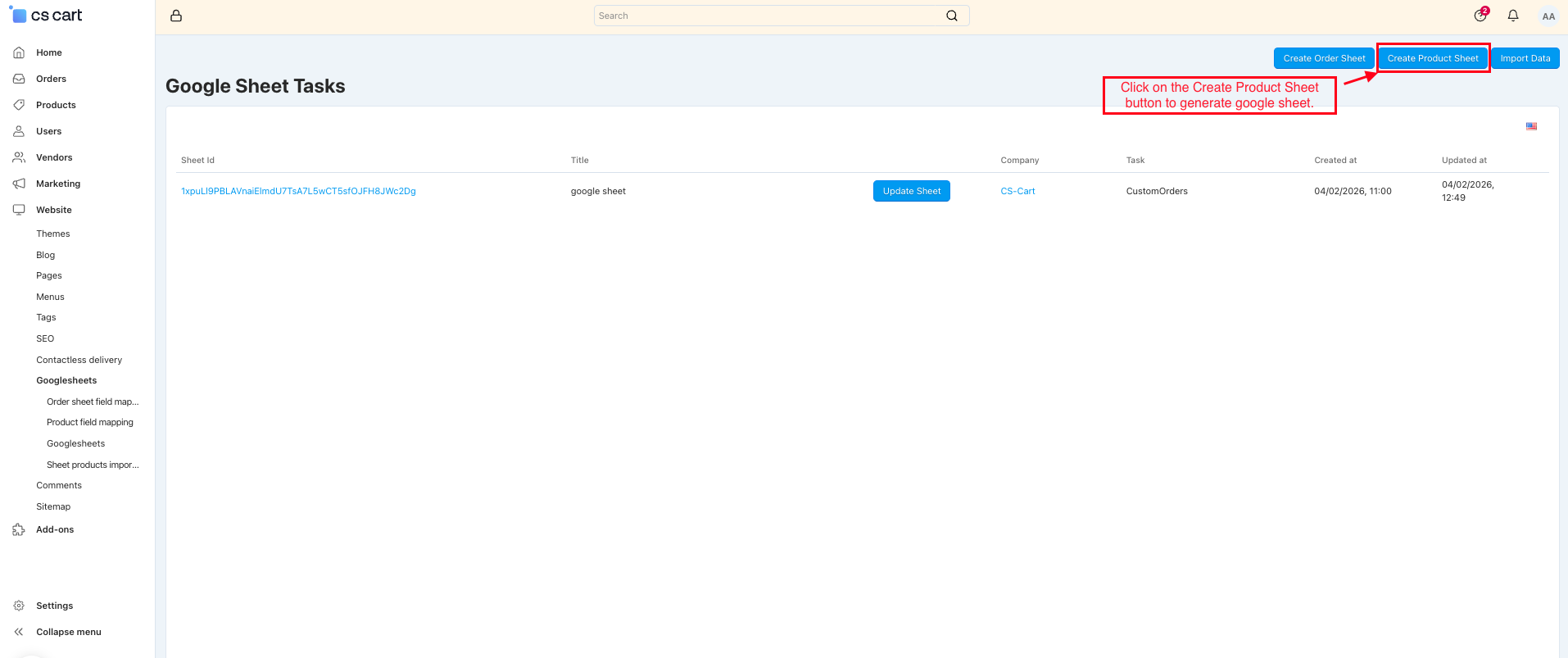
Task: Open Menus under Website
Action: click(50, 297)
